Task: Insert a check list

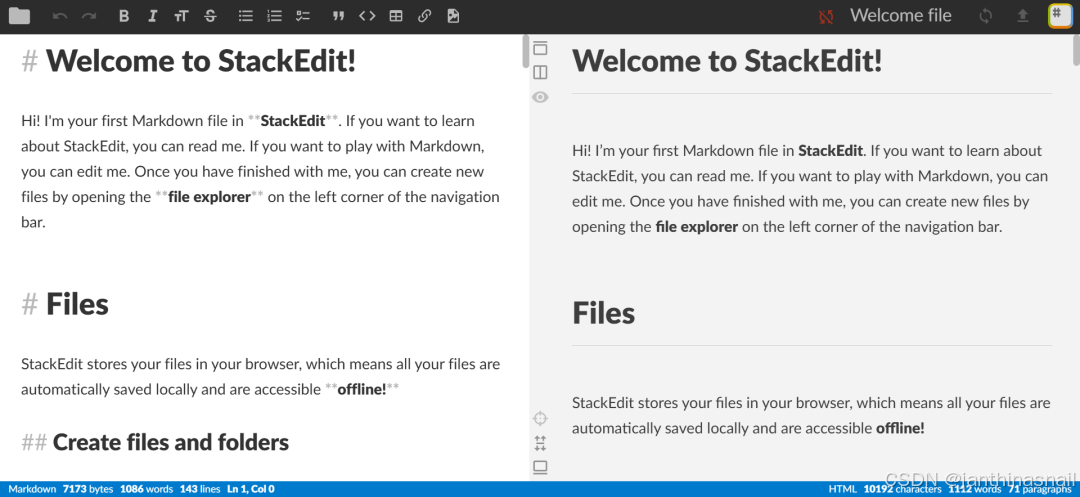Action: [x=303, y=16]
